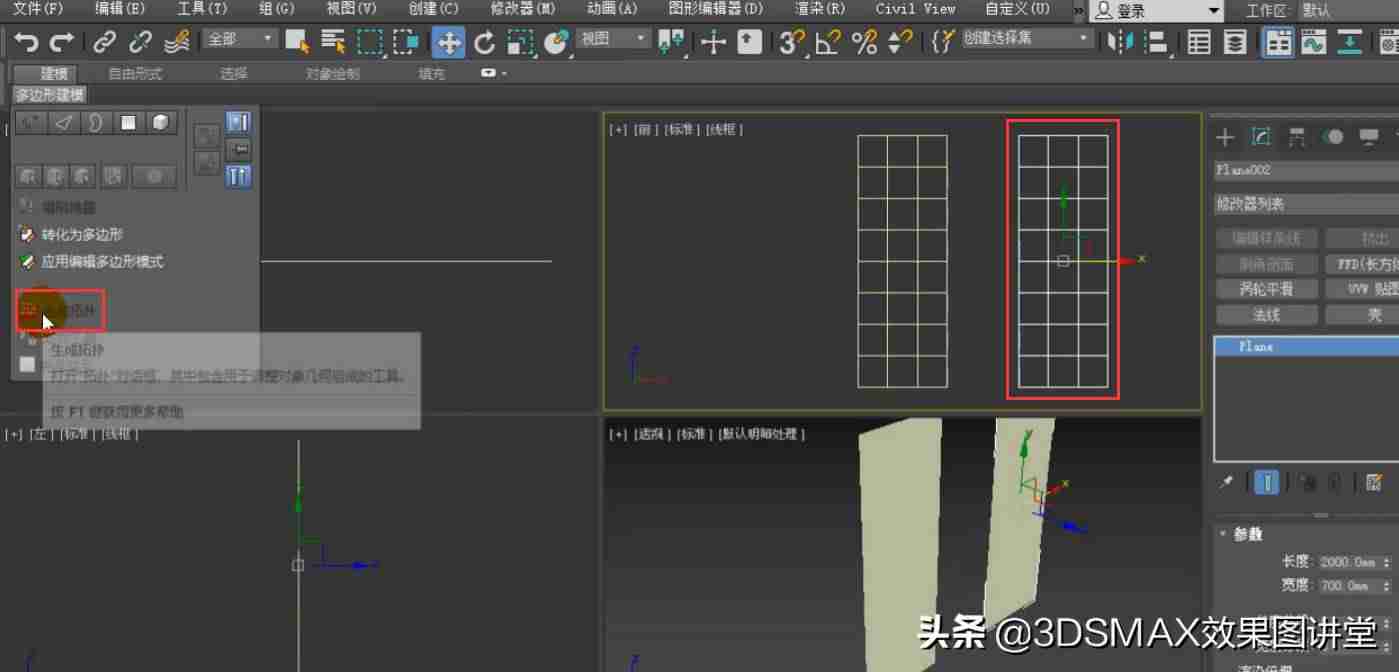This screenshot has height=672, width=1399.
Task: Click the 宽度 spinner arrows
Action: [x=1386, y=586]
